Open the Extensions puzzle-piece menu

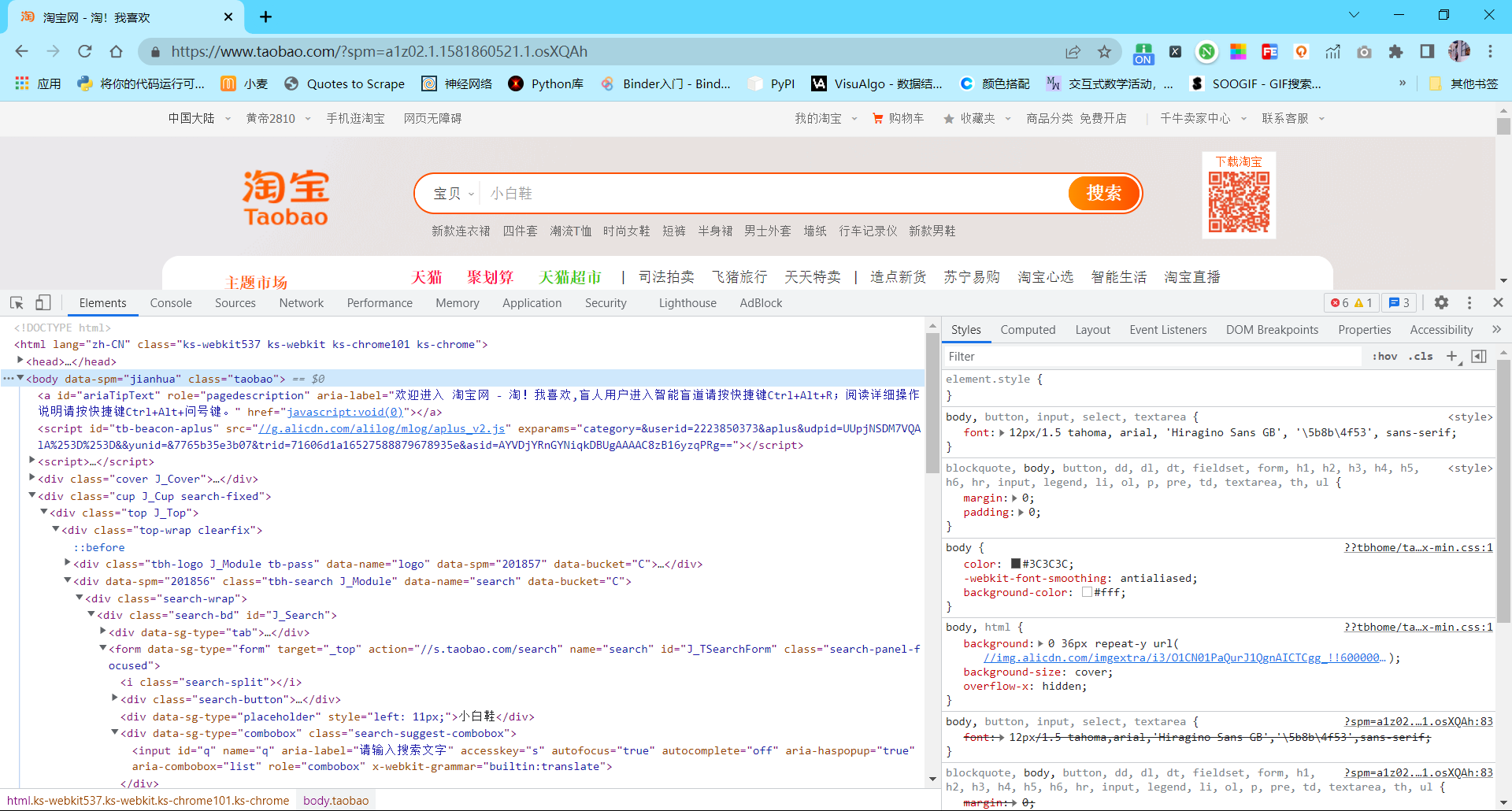point(1395,52)
